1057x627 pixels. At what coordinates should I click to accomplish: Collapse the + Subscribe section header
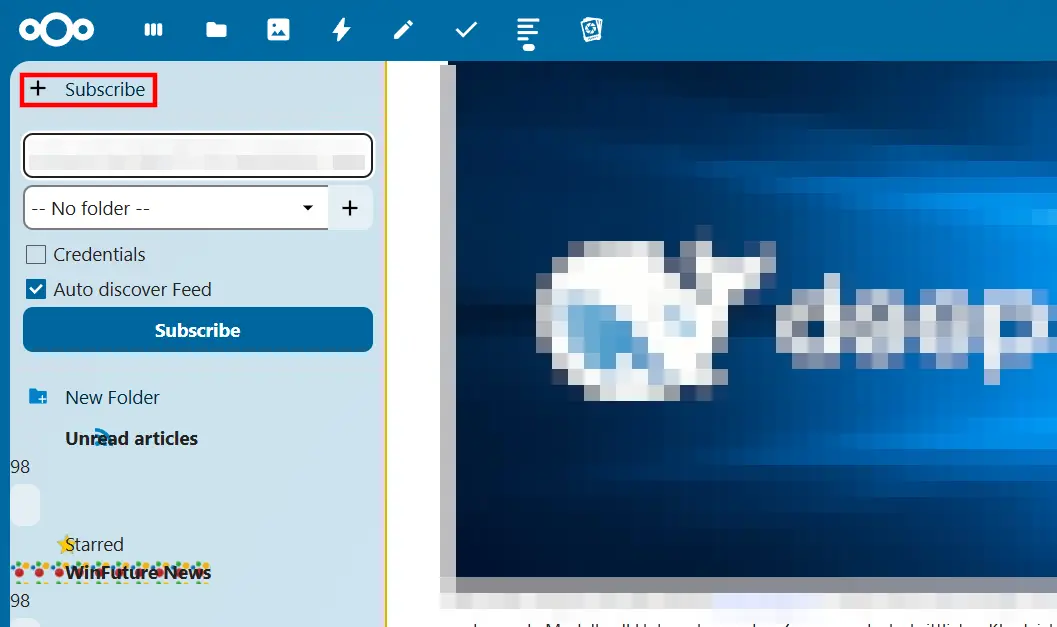pos(89,90)
